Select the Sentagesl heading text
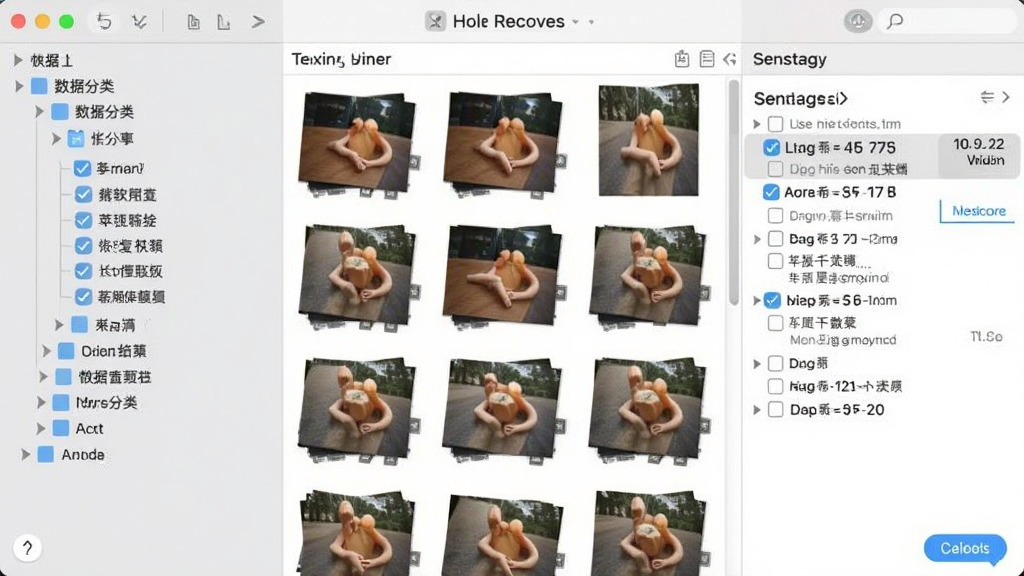 click(801, 99)
